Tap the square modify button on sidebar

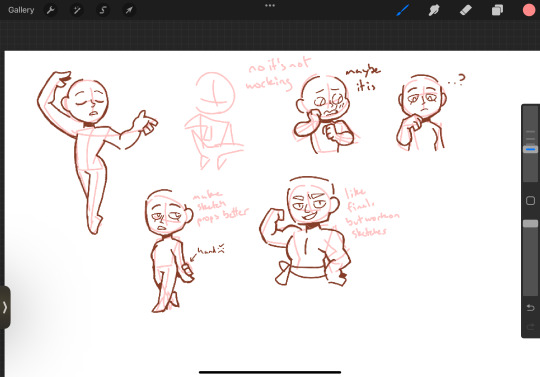[530, 200]
